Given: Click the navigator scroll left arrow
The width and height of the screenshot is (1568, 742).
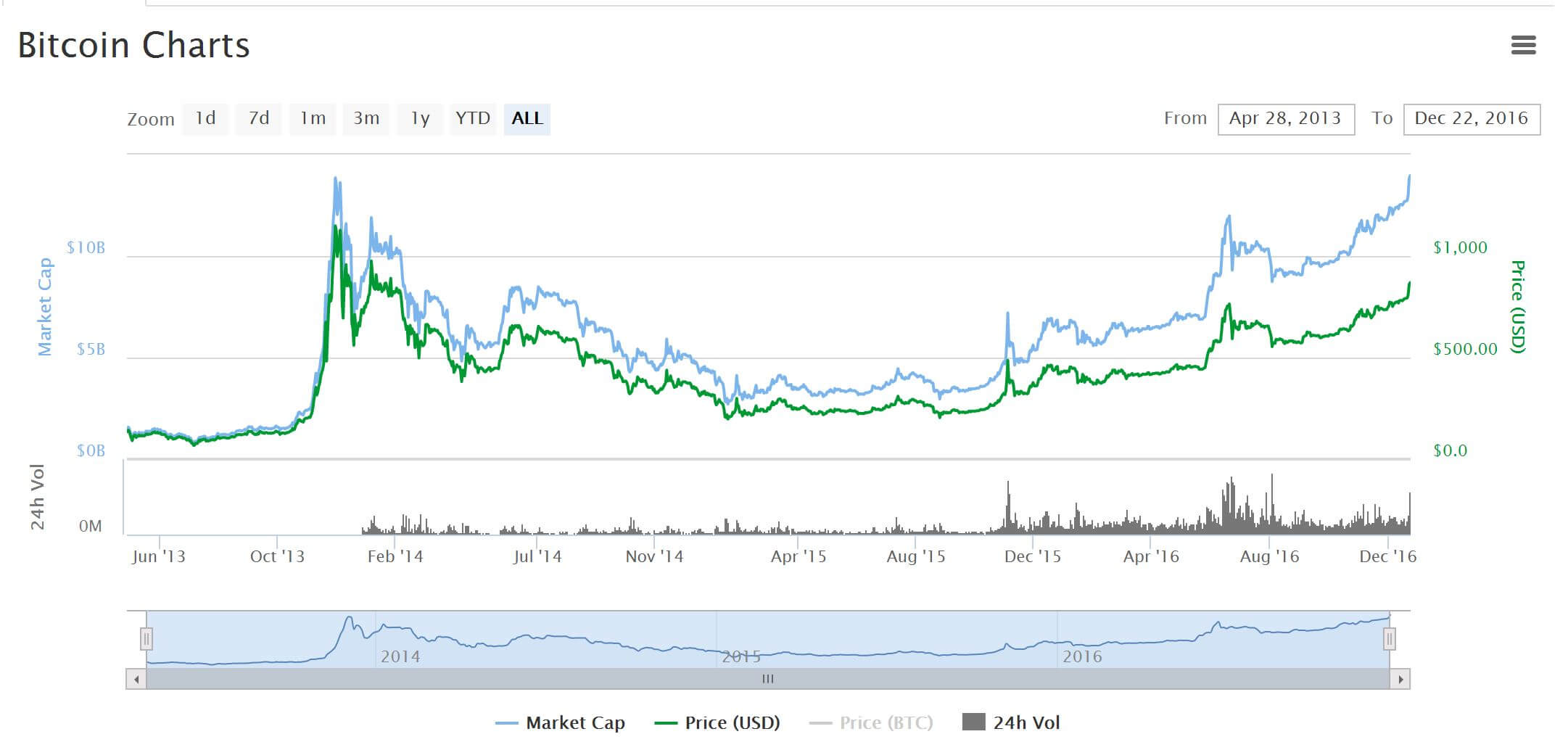Looking at the screenshot, I should point(136,679).
